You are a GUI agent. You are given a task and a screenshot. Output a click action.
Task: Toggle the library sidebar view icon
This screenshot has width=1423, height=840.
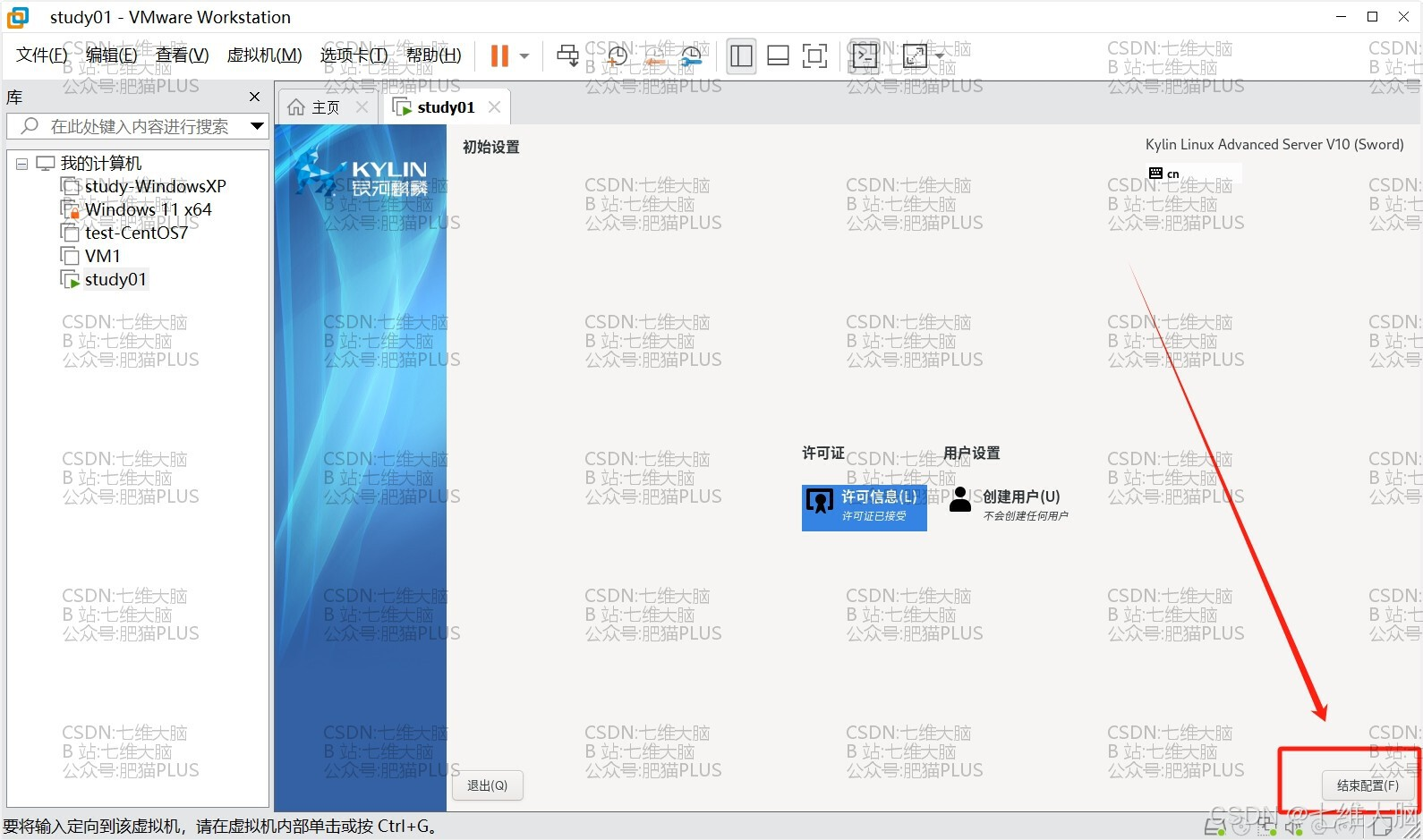pos(741,55)
